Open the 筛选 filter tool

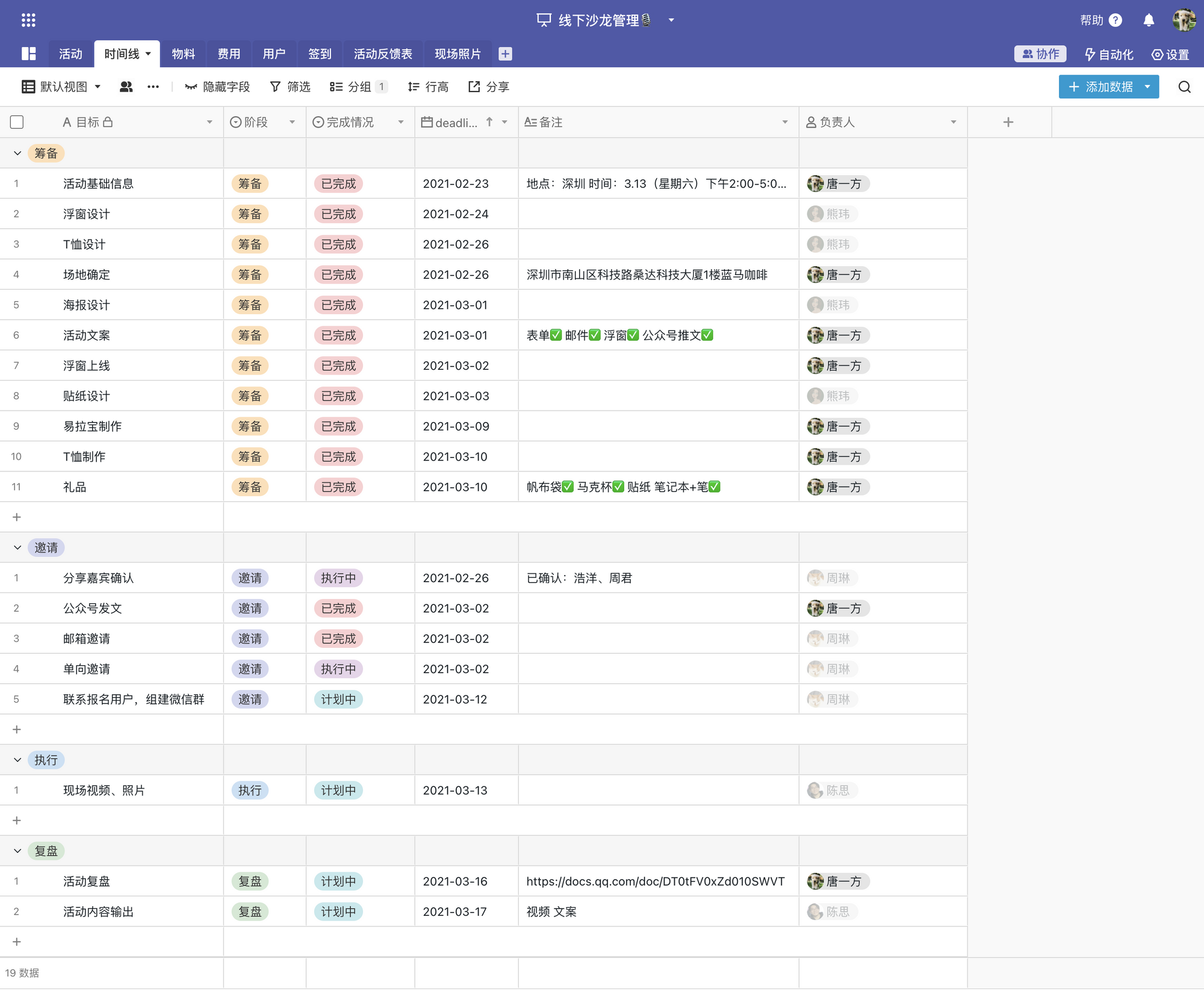coord(290,87)
